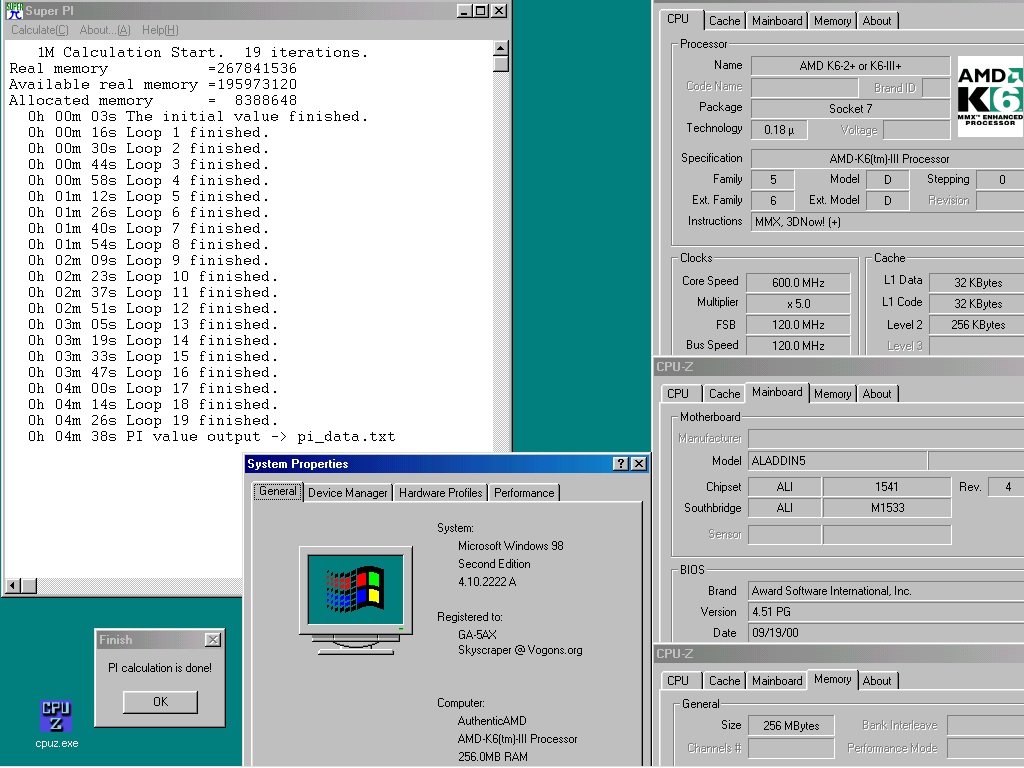Screen dimensions: 1024x768
Task: Open the Calculate(C) menu in Super PI
Action: pyautogui.click(x=40, y=30)
